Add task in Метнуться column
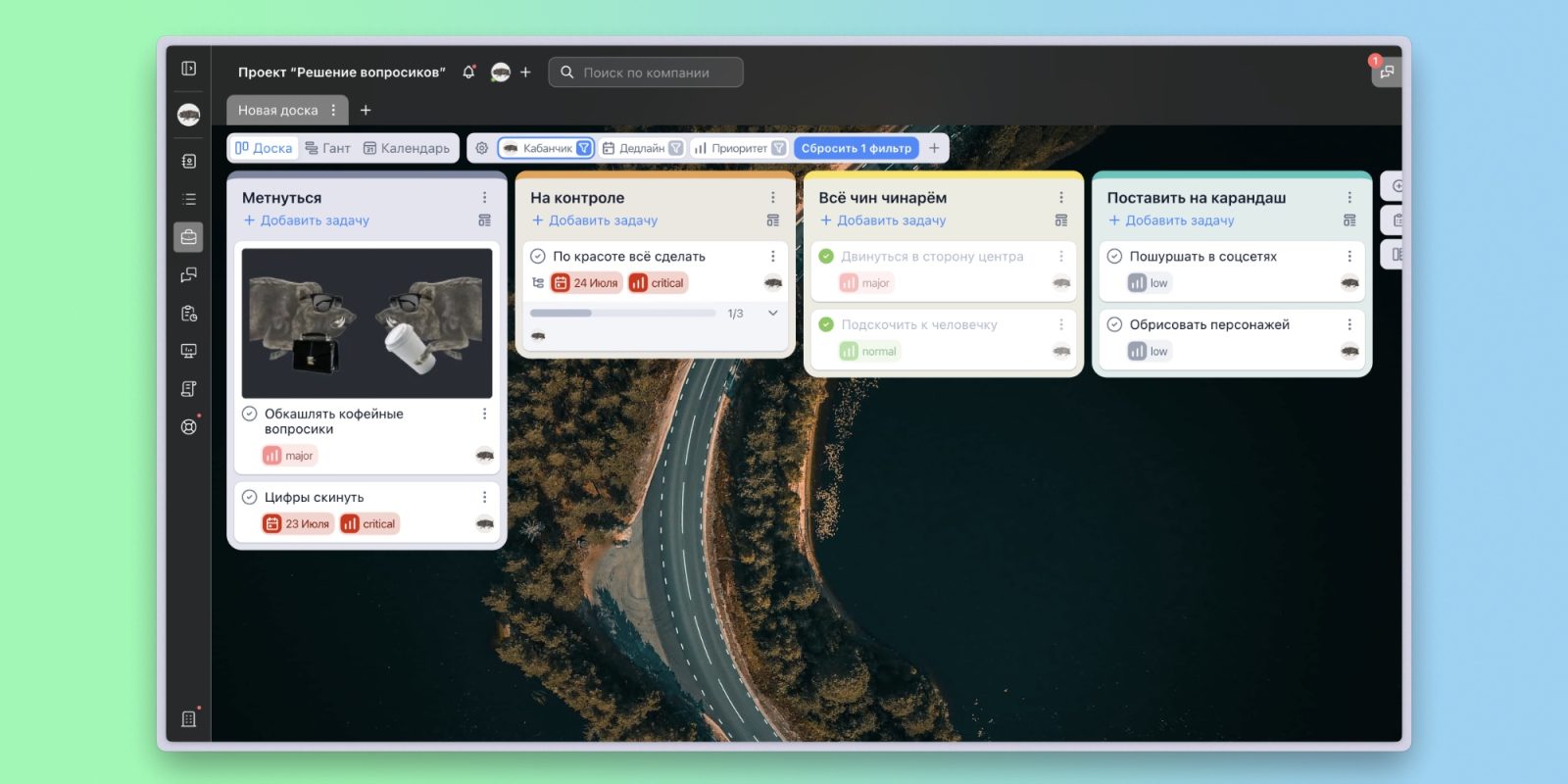Viewport: 1568px width, 784px height. (307, 220)
